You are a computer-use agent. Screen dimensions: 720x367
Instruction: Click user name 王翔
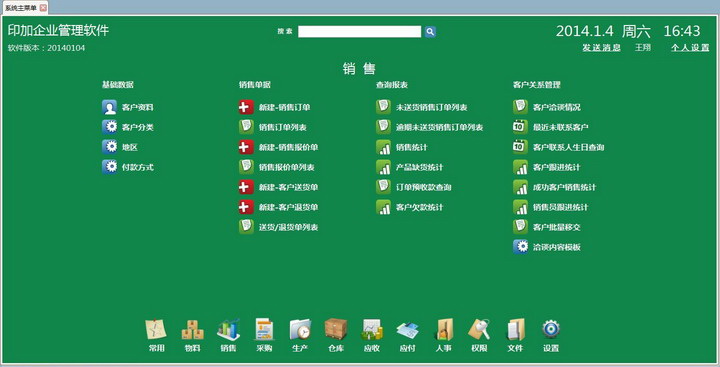click(643, 47)
